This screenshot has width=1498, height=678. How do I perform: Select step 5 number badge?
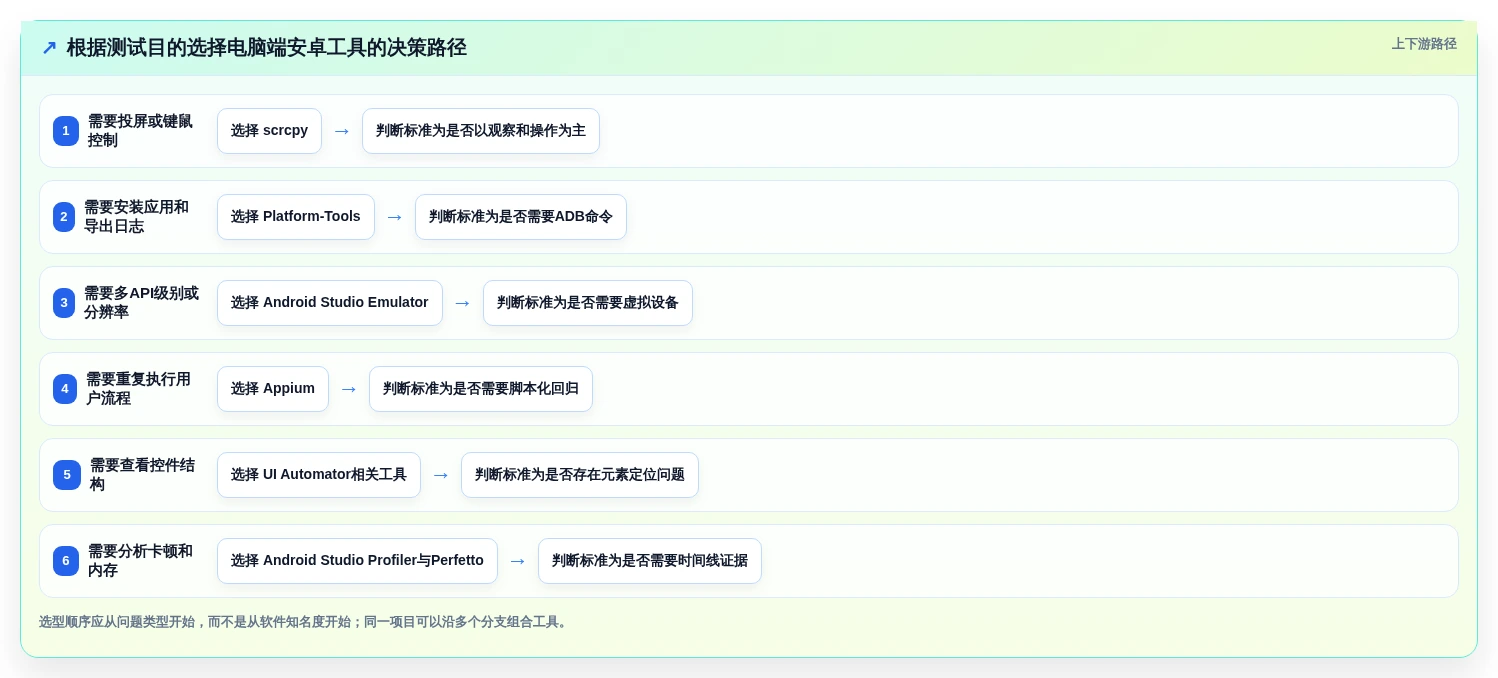tap(67, 475)
